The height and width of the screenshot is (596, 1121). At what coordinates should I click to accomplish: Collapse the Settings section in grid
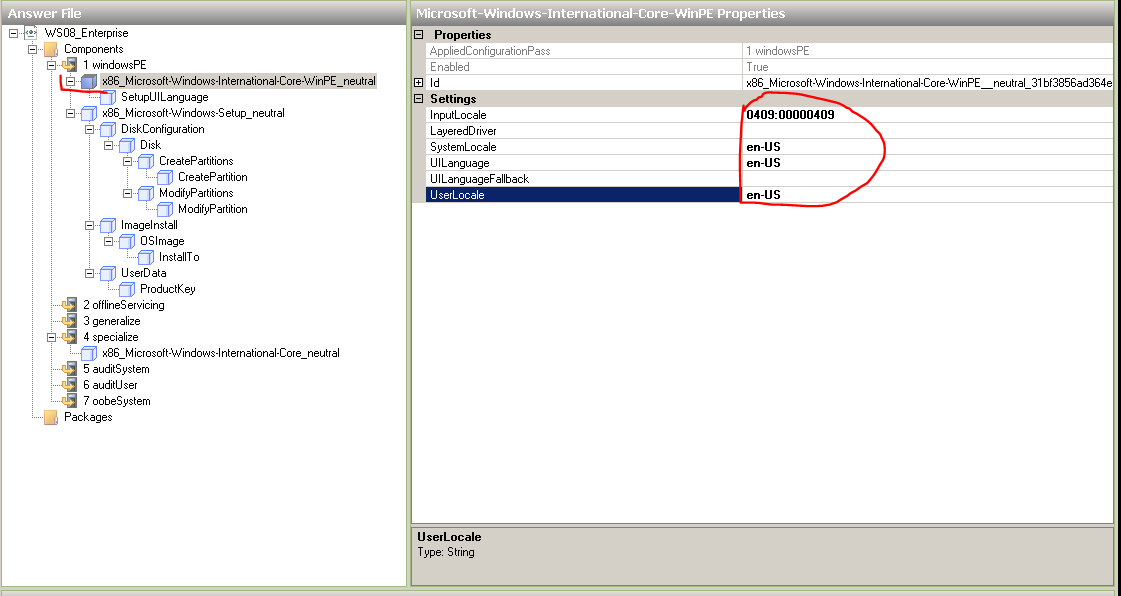click(419, 99)
